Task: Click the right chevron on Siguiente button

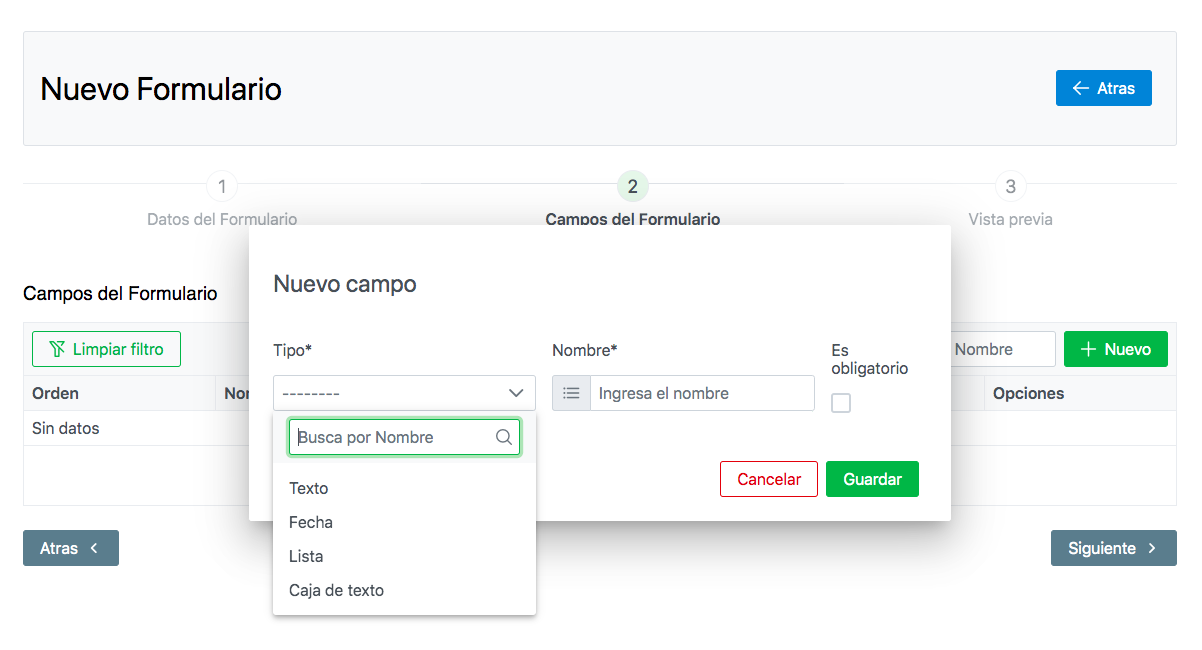Action: pos(1152,548)
